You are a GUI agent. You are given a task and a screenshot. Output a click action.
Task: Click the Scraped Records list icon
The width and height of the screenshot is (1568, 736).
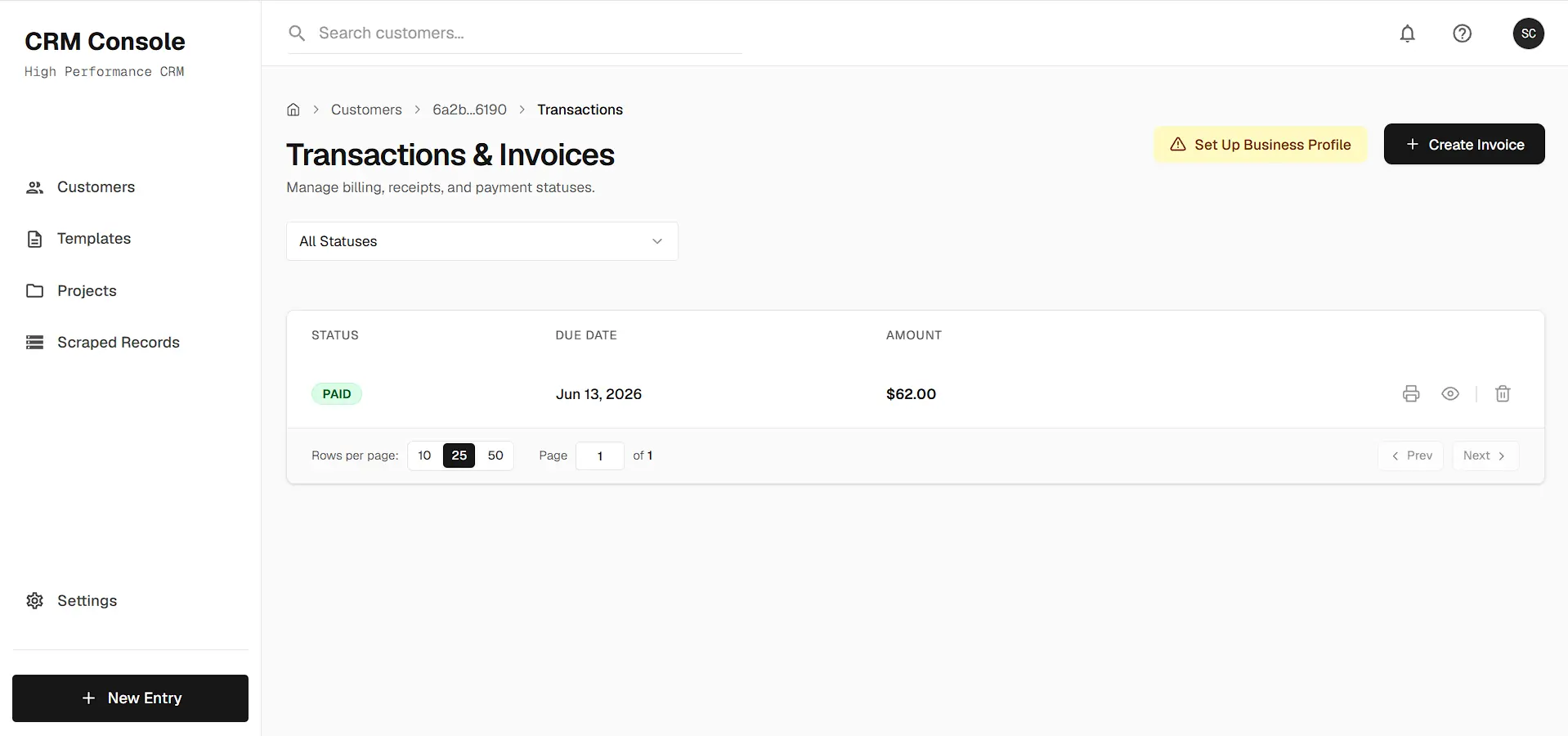pos(34,343)
